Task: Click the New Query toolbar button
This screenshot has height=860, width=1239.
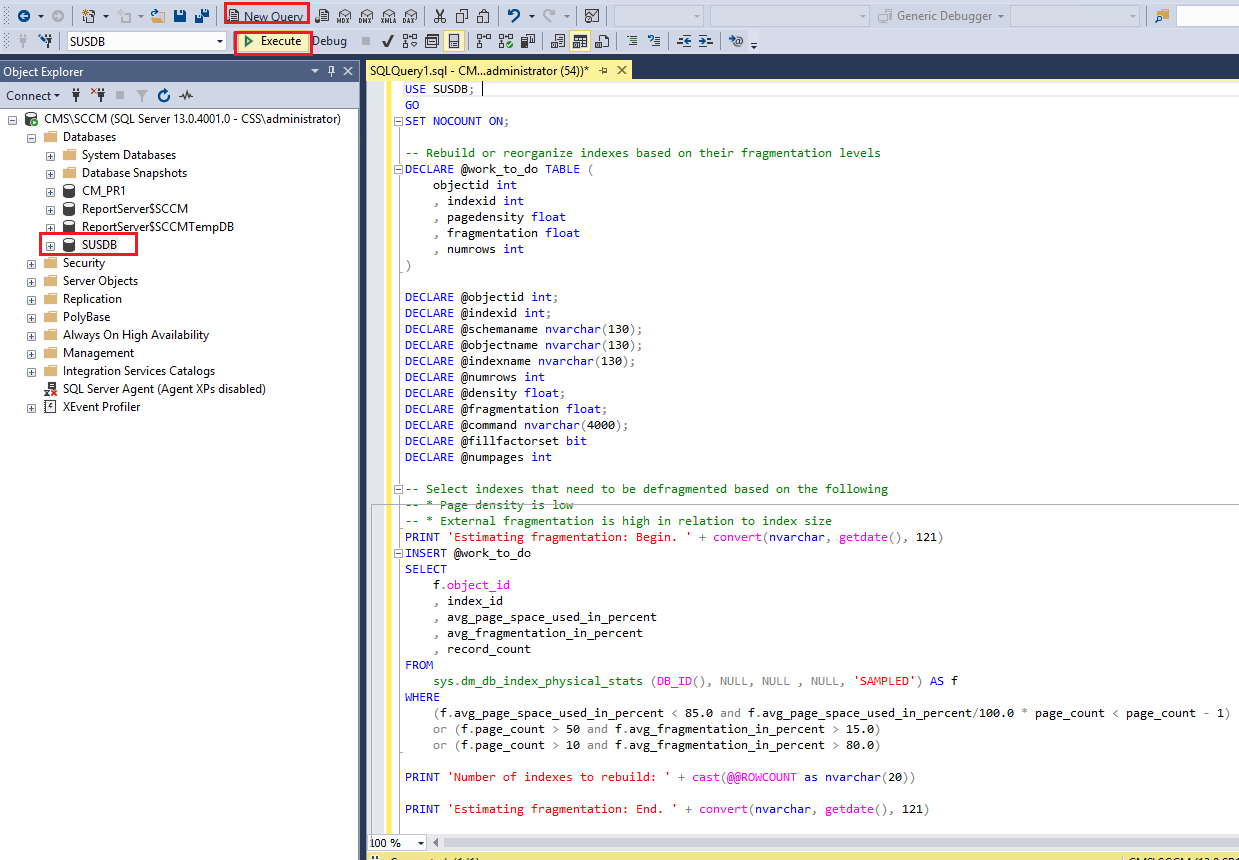Action: (x=266, y=16)
